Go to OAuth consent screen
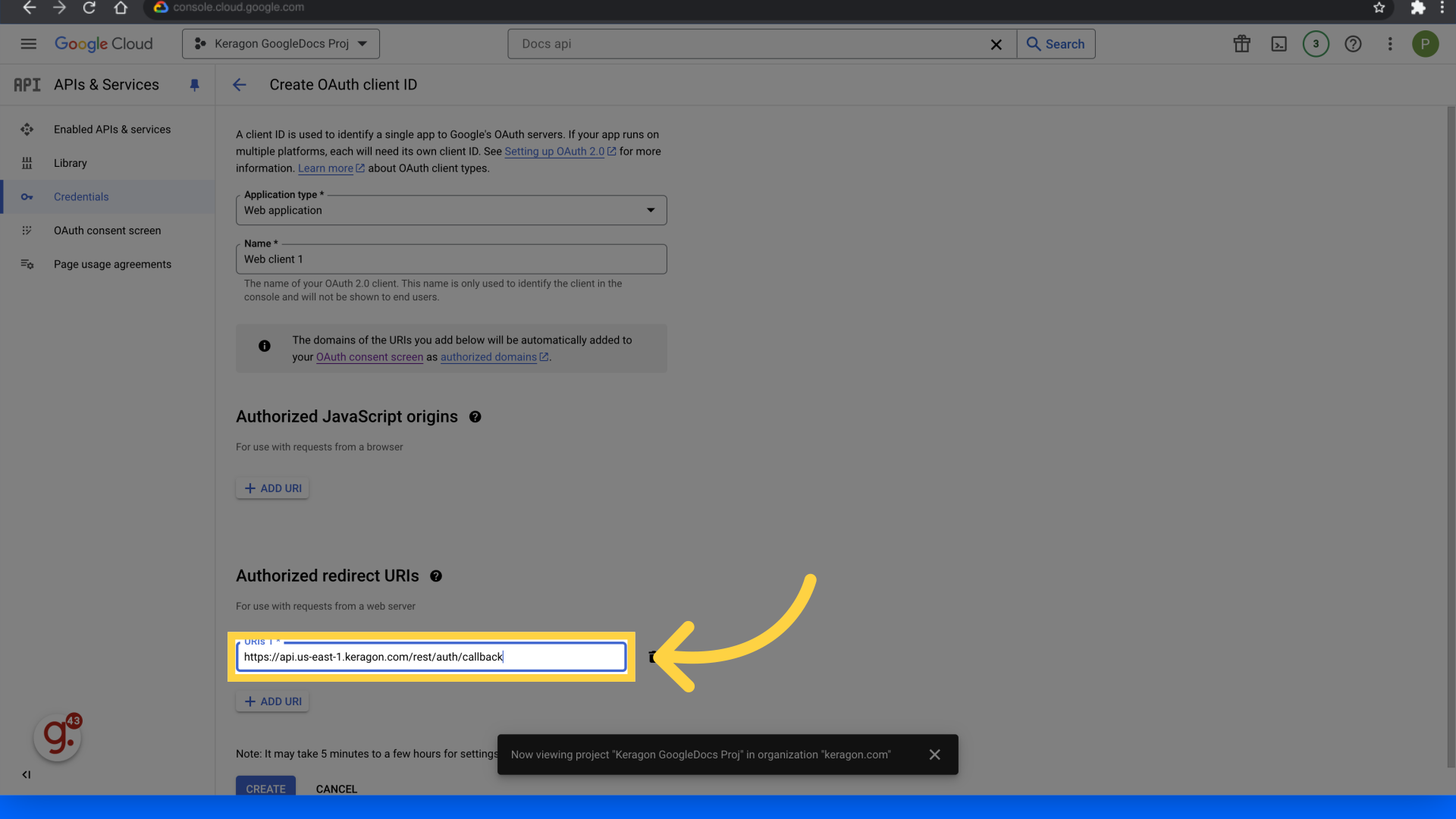The image size is (1456, 819). (107, 231)
